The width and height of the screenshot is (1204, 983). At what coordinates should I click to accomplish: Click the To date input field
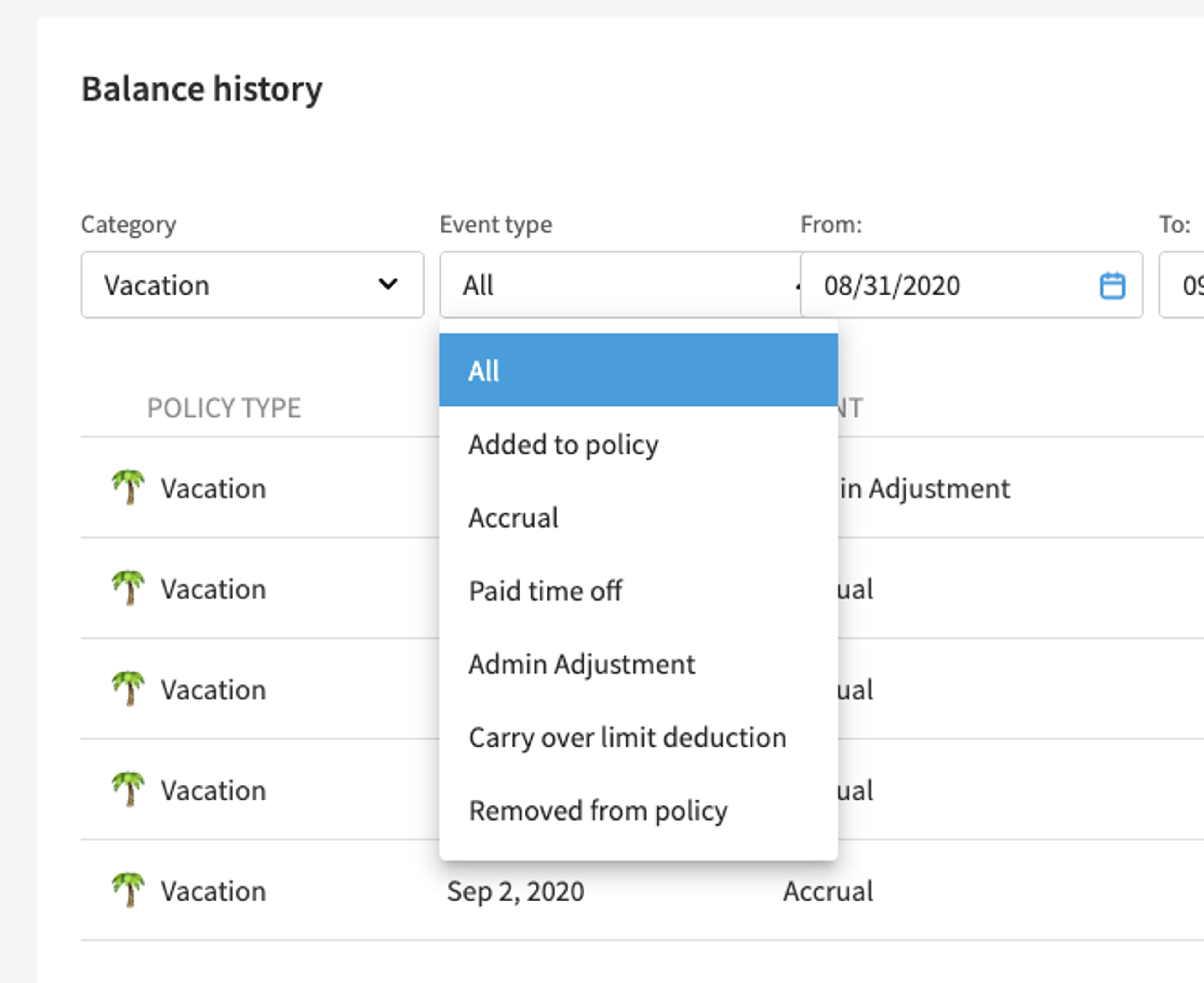pos(1182,285)
